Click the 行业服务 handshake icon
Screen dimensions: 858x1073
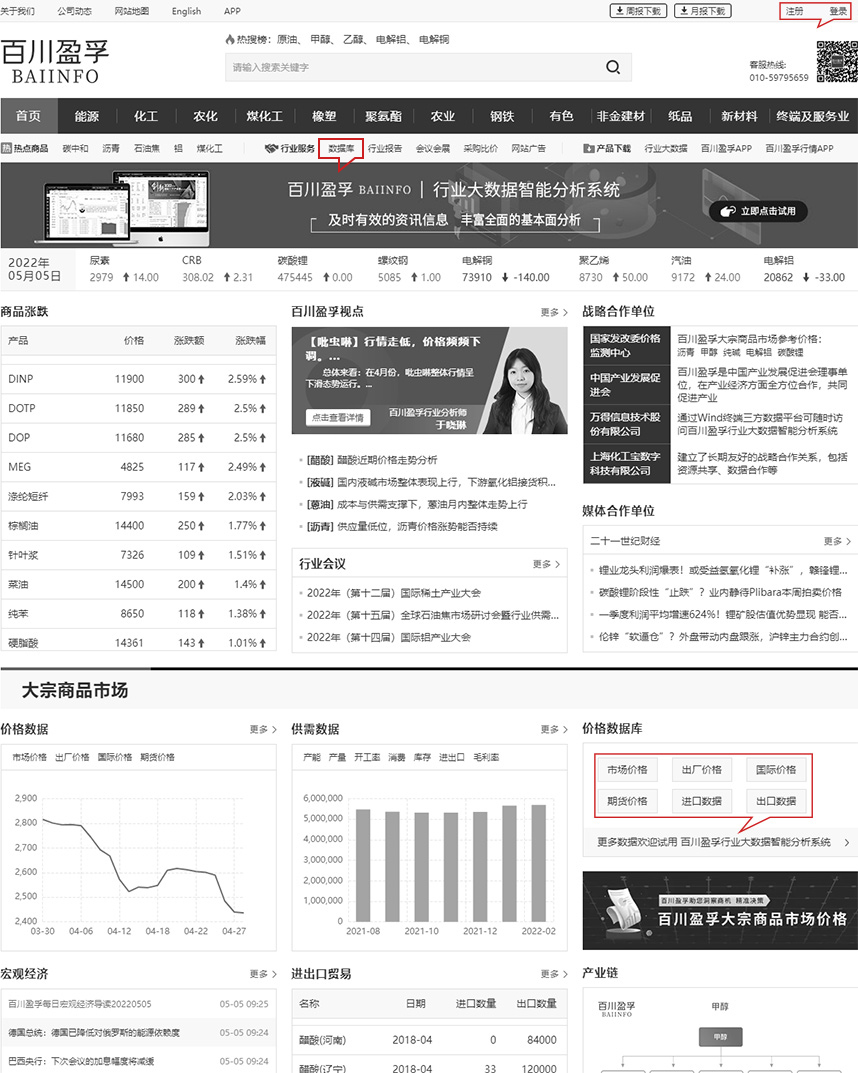pyautogui.click(x=271, y=148)
